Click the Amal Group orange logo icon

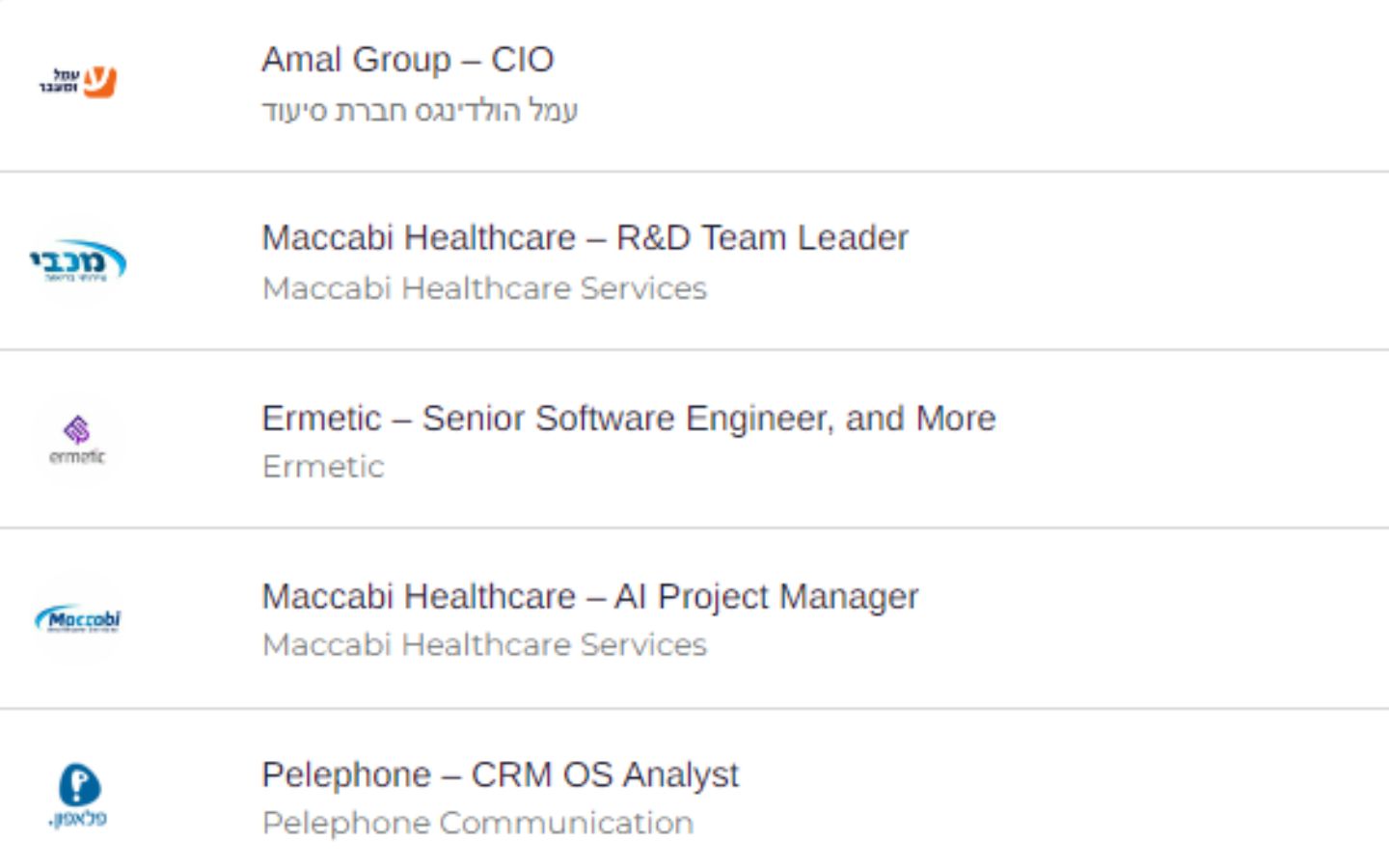point(78,82)
